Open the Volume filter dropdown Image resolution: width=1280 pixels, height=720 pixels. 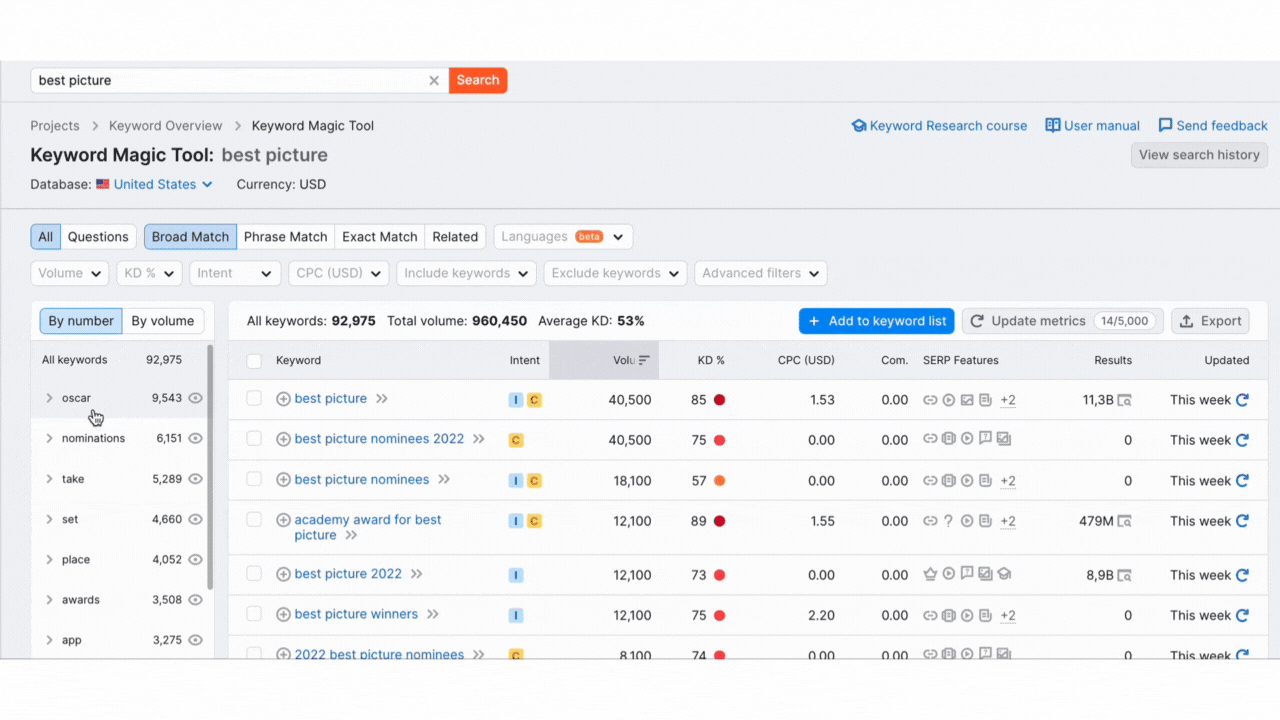(70, 273)
